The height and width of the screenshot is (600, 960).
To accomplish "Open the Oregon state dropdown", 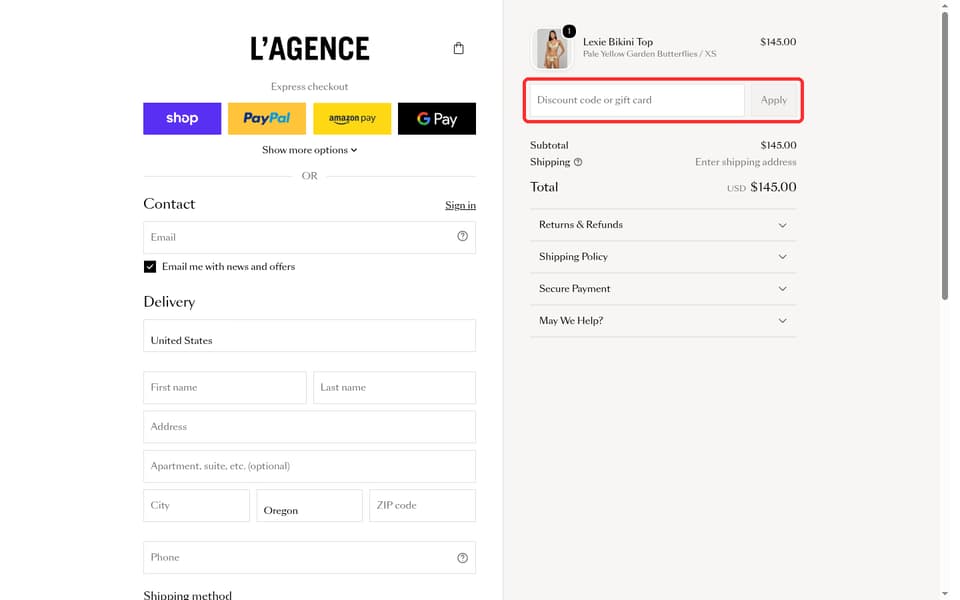I will [309, 506].
